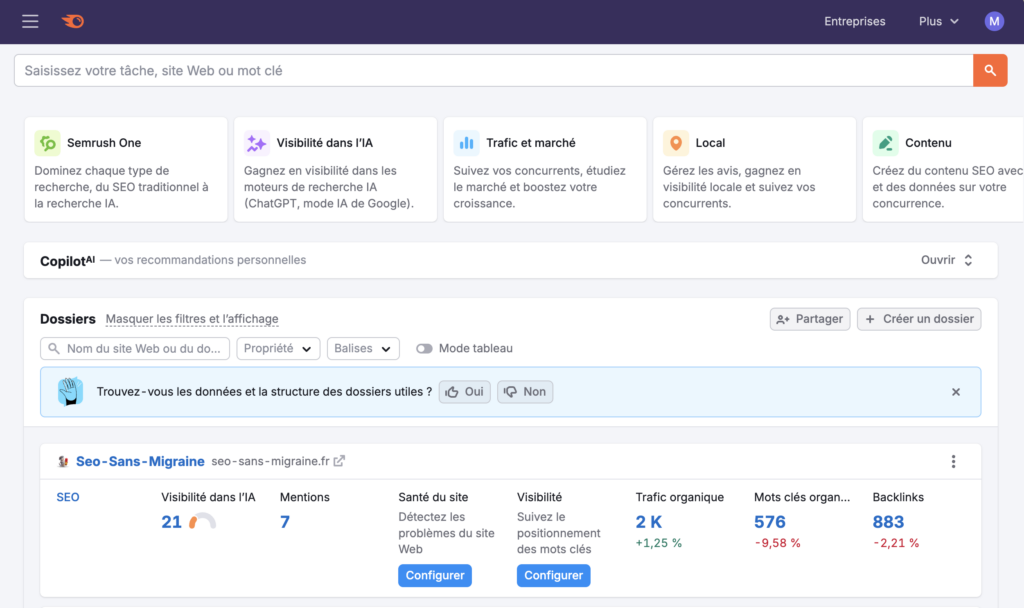1024x608 pixels.
Task: Click the Backlinks value 883
Action: coord(888,522)
